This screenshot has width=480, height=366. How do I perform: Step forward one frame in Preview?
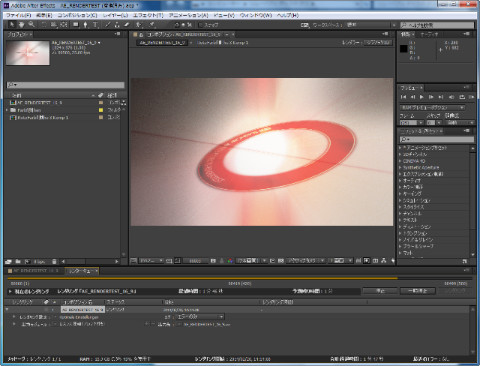click(x=431, y=97)
